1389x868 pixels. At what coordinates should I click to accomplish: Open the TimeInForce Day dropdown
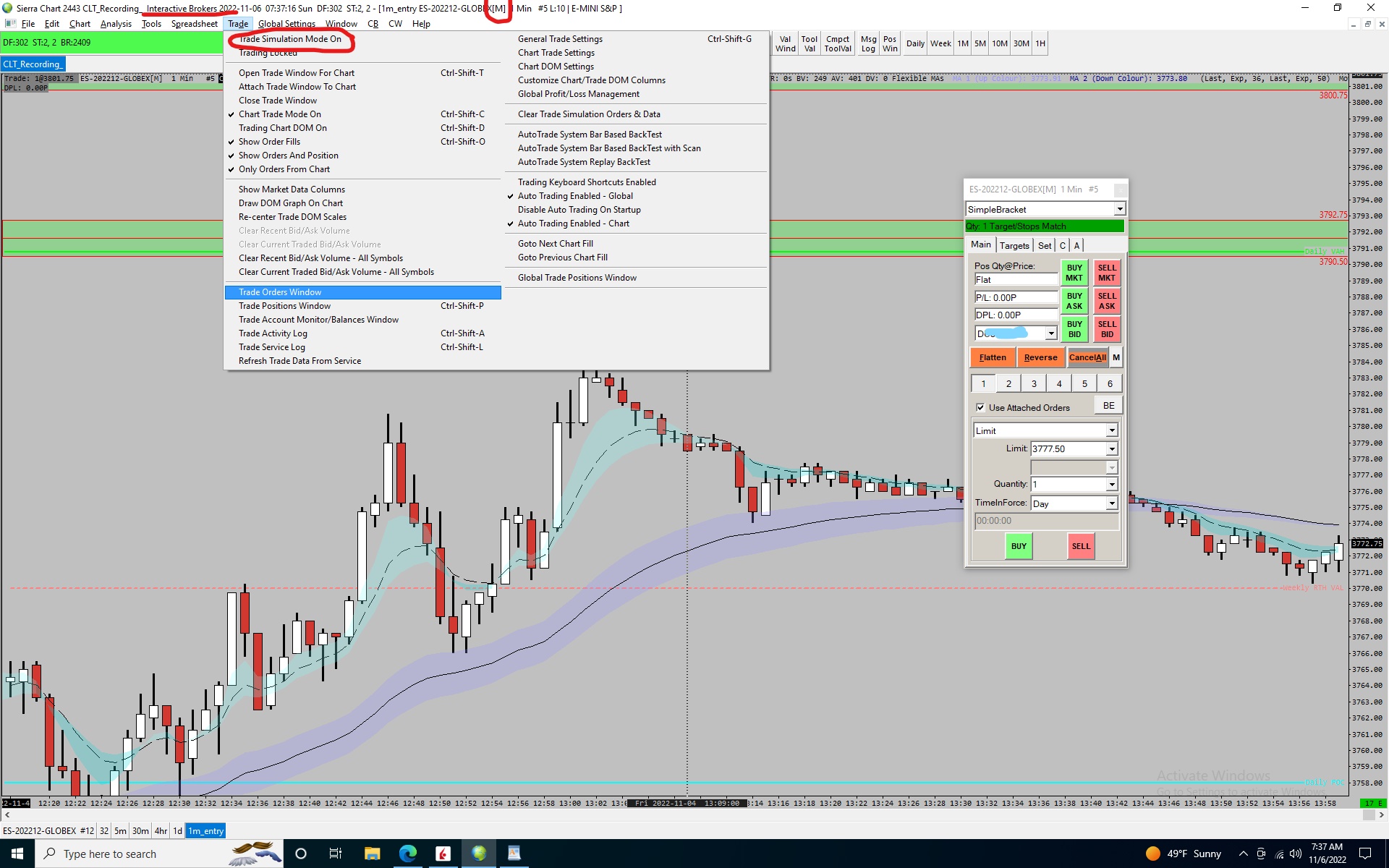click(x=1111, y=504)
